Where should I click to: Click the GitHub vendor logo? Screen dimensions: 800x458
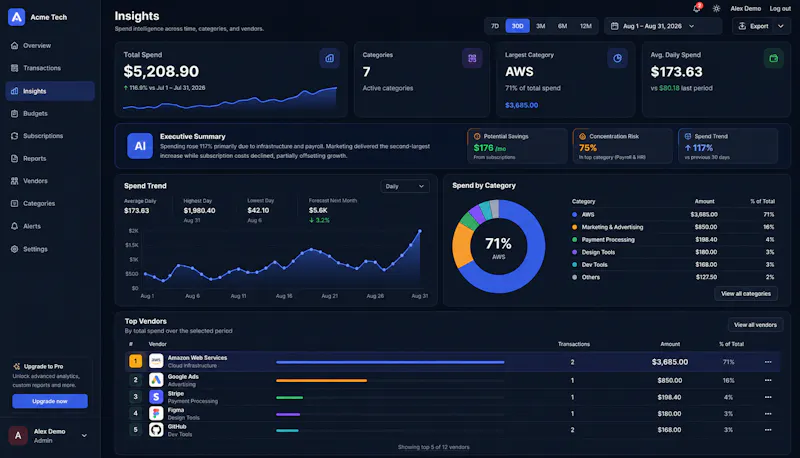[x=156, y=430]
